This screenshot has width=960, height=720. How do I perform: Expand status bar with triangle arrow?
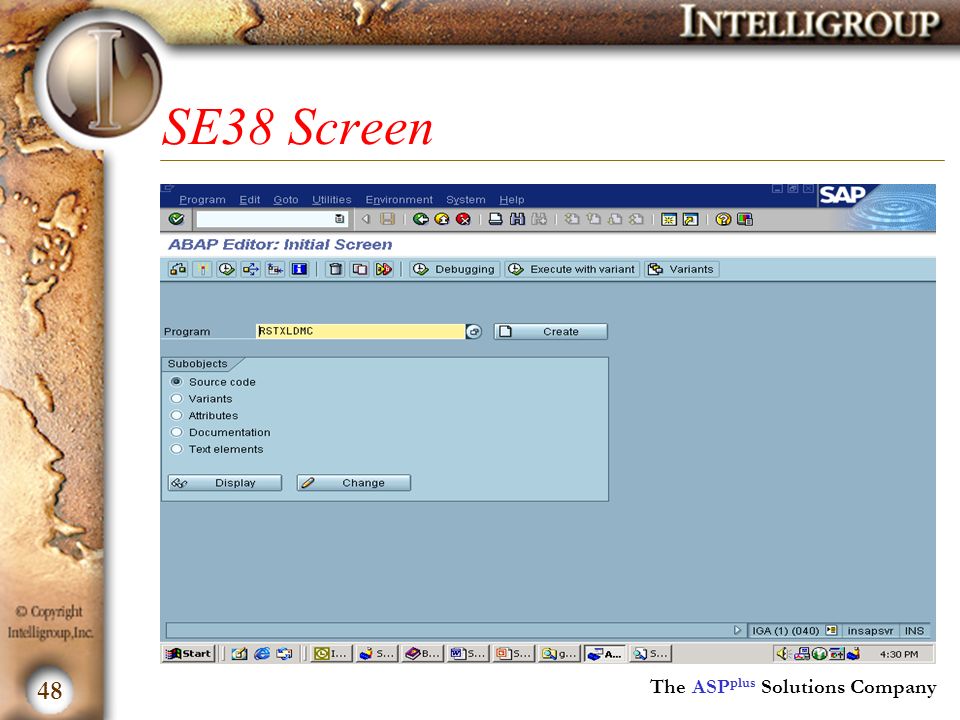click(737, 630)
